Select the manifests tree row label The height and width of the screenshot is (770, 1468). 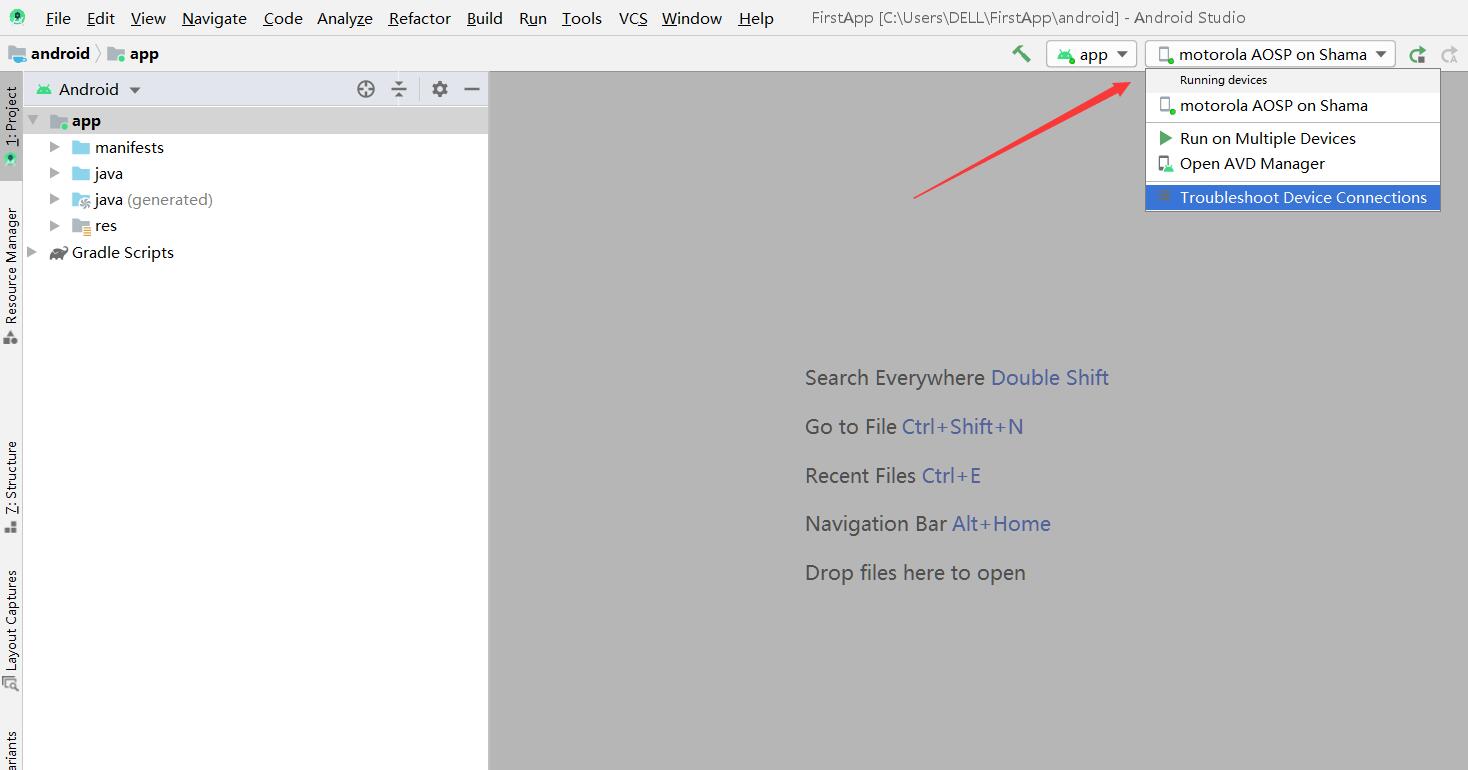129,147
